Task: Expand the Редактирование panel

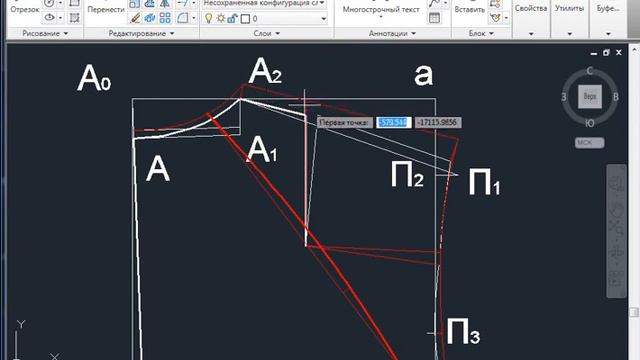Action: pos(141,33)
